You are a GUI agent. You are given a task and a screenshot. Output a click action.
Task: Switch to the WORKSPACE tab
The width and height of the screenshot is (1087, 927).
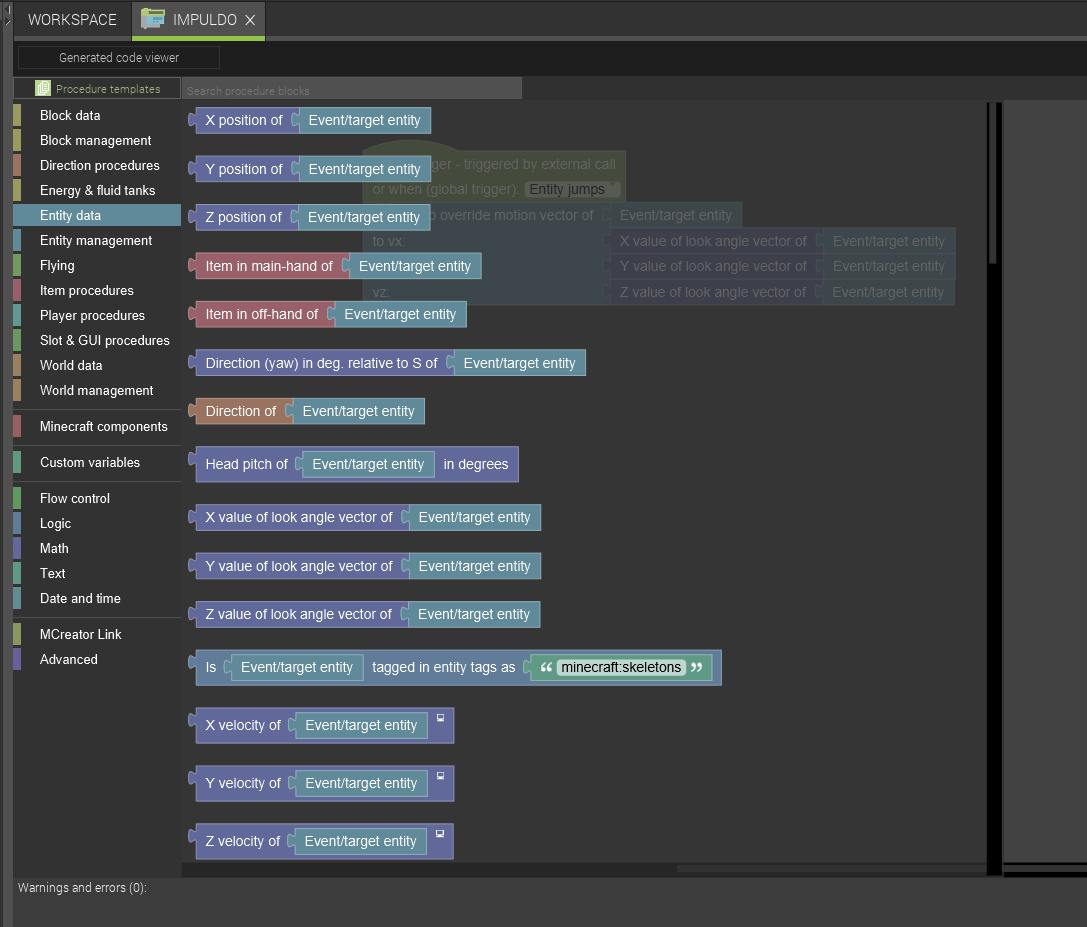click(x=71, y=19)
